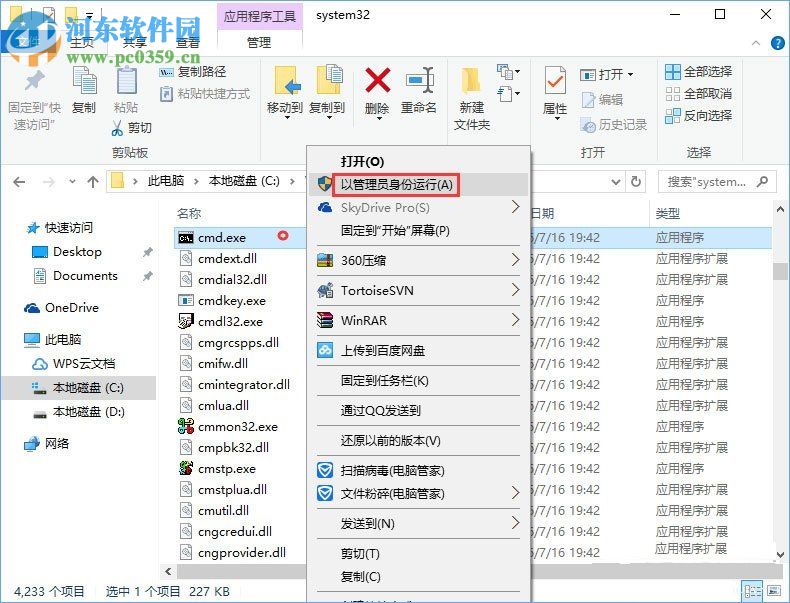The image size is (790, 603).
Task: Click the Refresh button beside address bar
Action: [x=636, y=181]
